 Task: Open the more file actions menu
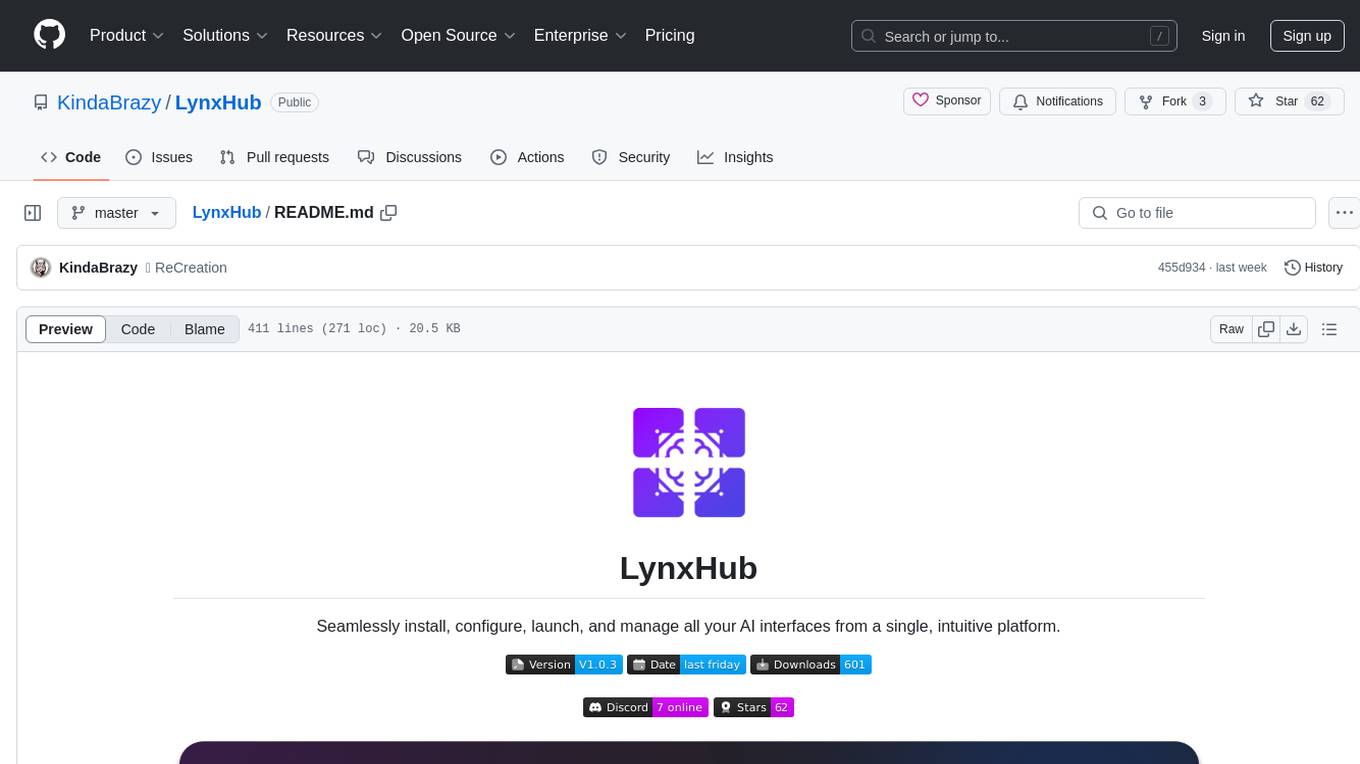(x=1344, y=213)
